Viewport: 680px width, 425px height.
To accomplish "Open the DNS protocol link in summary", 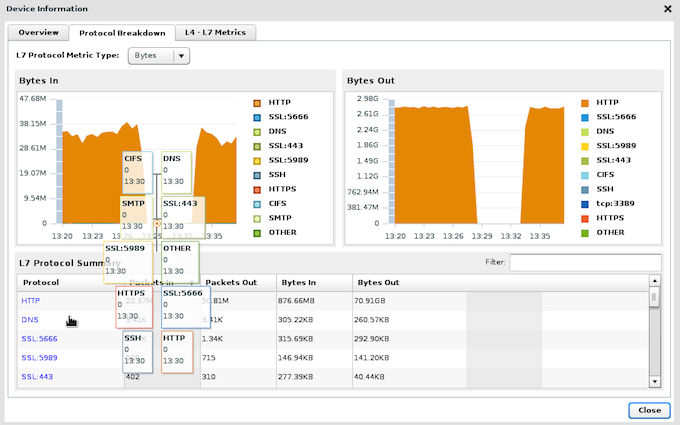I will (x=30, y=320).
